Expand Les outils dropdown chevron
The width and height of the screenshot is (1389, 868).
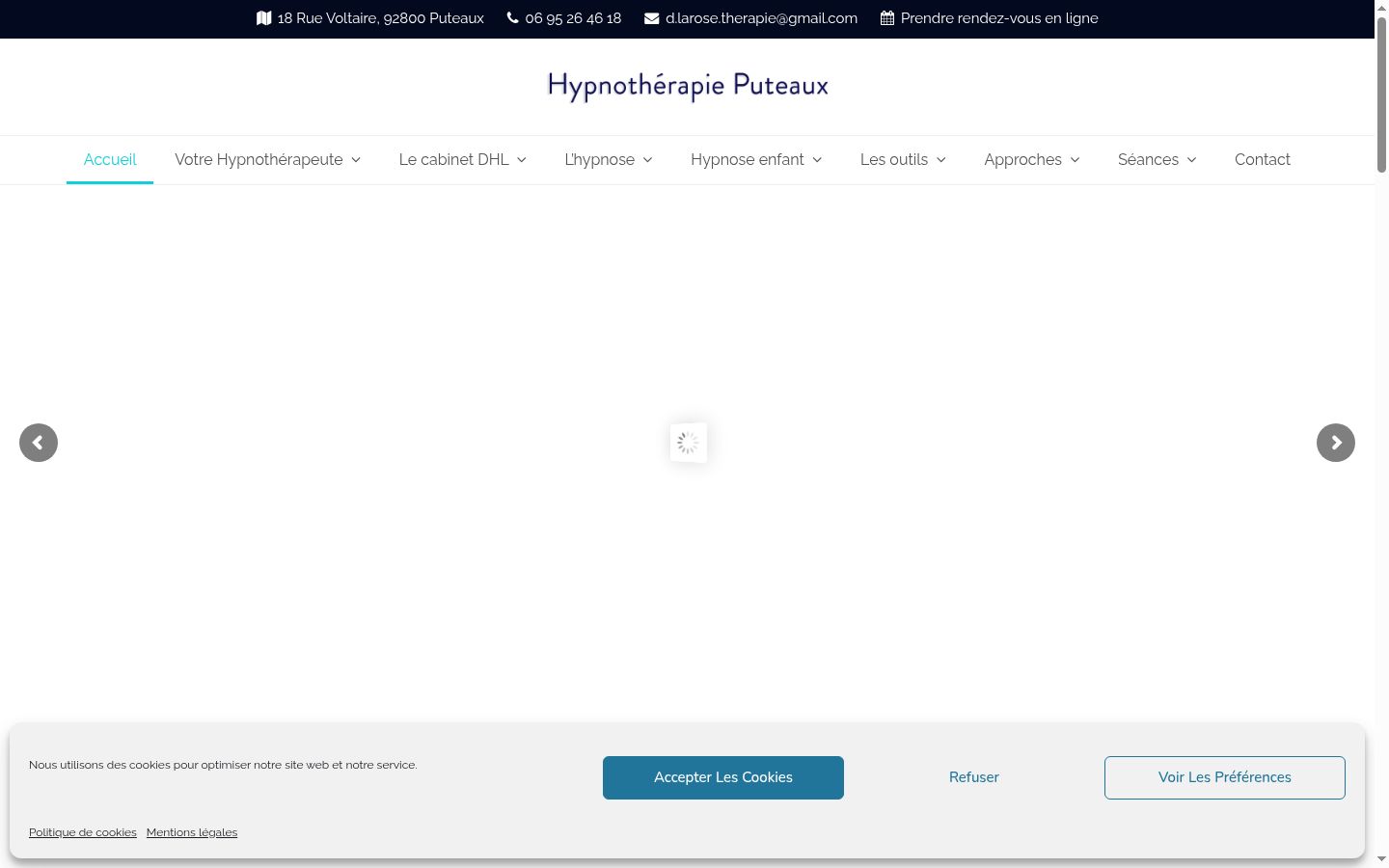pyautogui.click(x=941, y=160)
